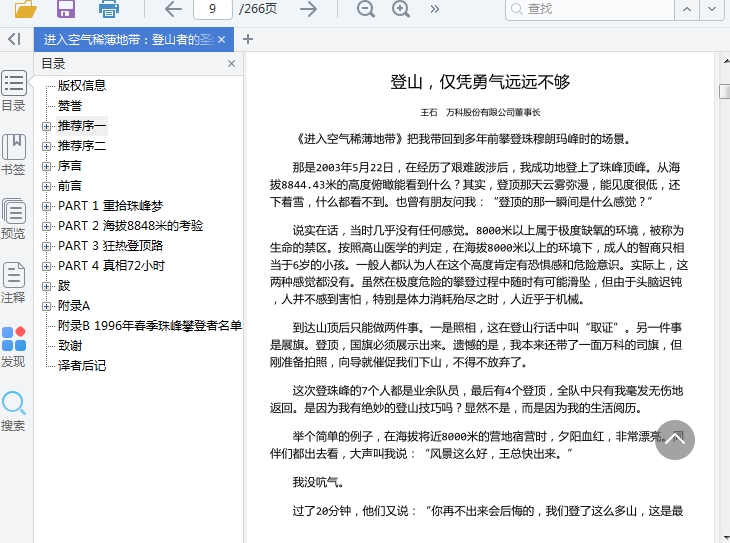The width and height of the screenshot is (730, 543).
Task: Expand the PART 4 真相72小时 node
Action: [46, 266]
